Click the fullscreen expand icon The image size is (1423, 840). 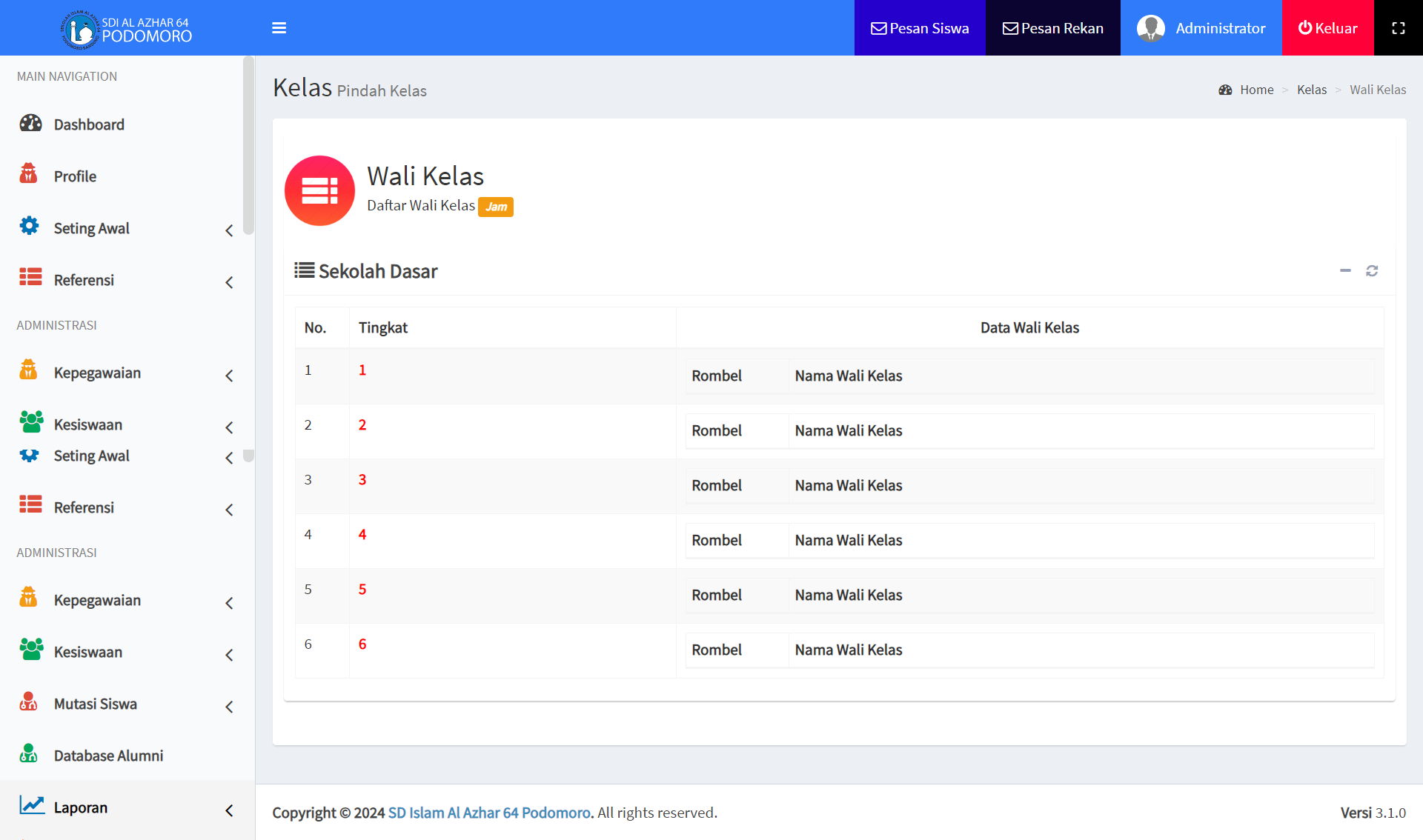tap(1398, 28)
